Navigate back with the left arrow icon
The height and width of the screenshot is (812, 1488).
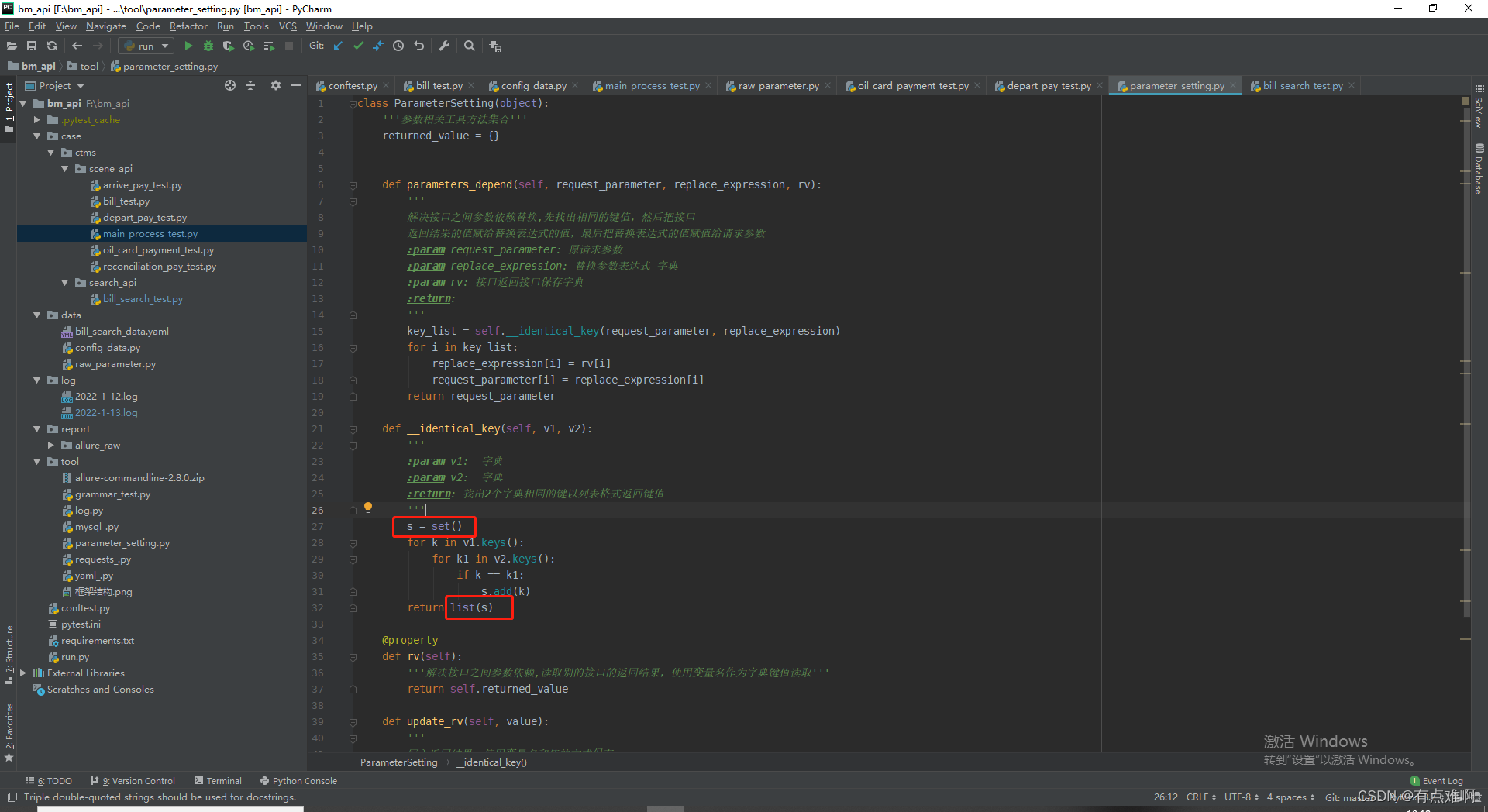tap(77, 46)
